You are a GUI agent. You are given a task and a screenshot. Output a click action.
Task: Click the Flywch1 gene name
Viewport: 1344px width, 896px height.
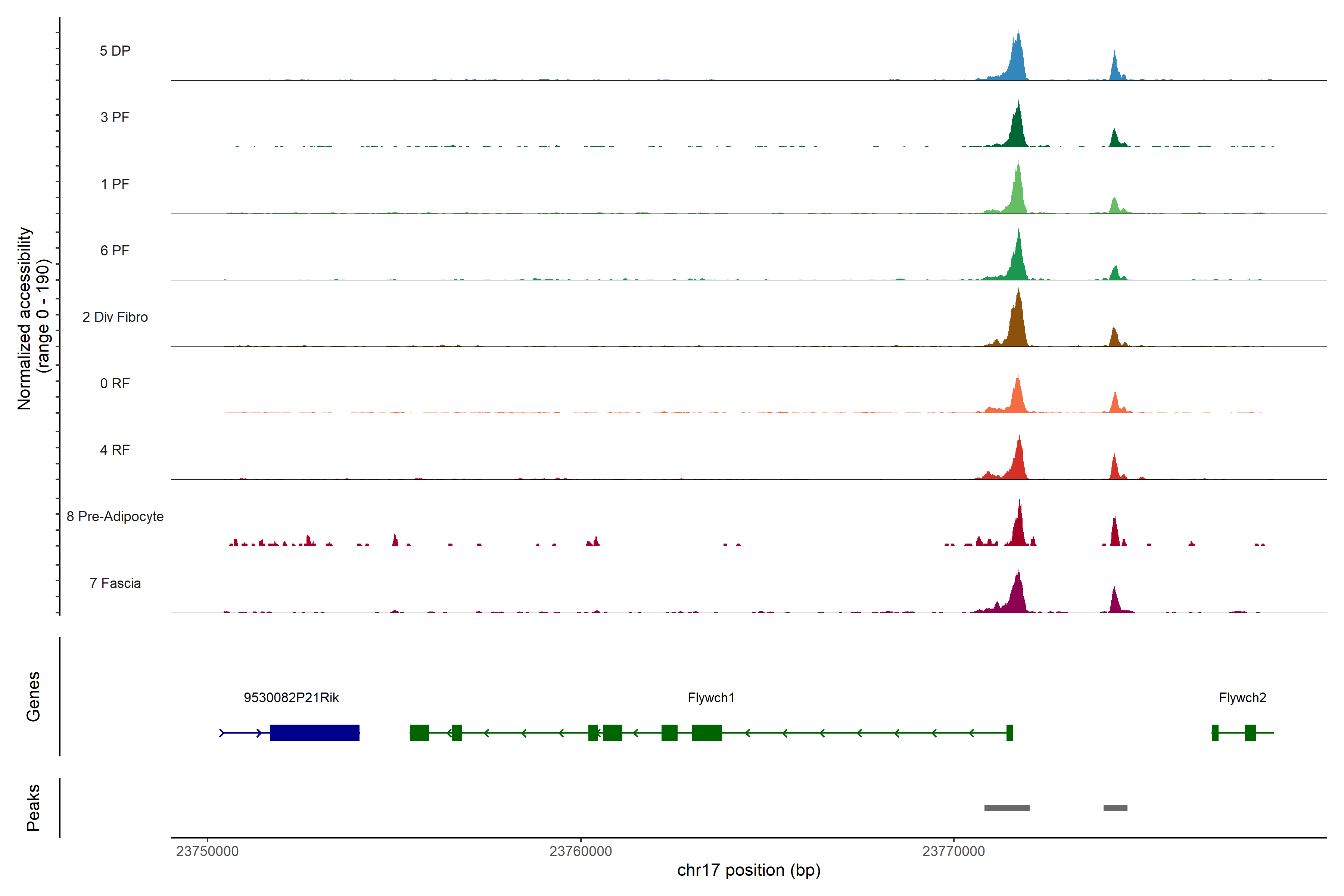tap(711, 697)
